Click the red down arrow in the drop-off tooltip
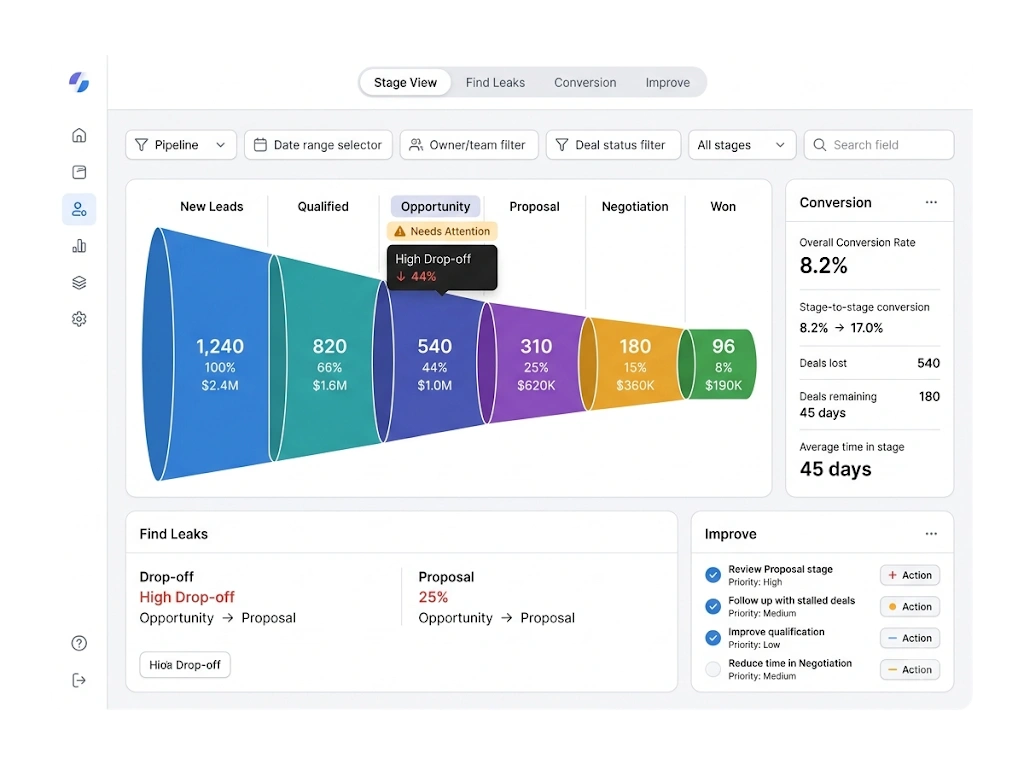Viewport: 1024px width, 765px height. coord(401,276)
